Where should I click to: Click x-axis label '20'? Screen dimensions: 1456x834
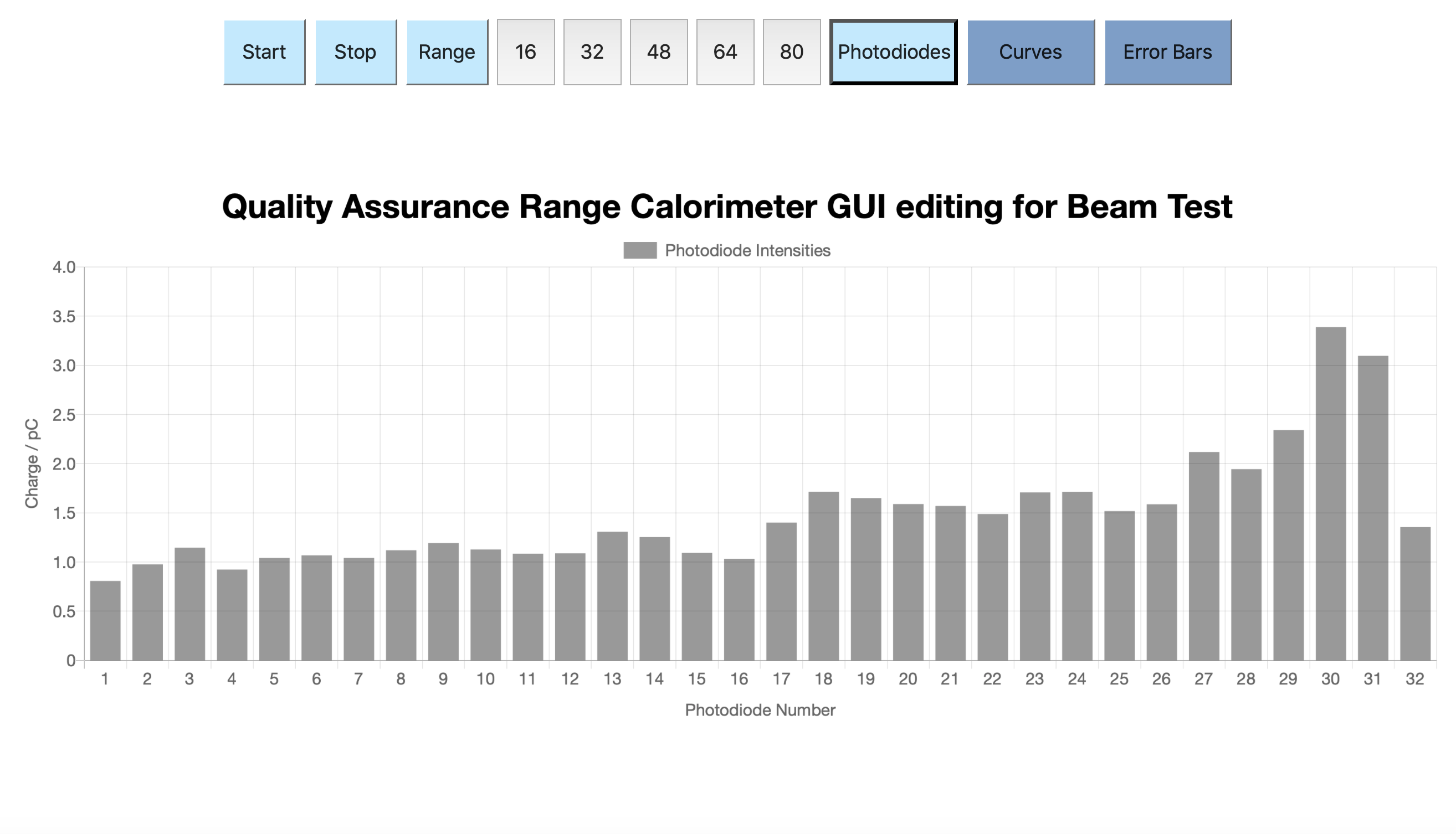tap(908, 679)
